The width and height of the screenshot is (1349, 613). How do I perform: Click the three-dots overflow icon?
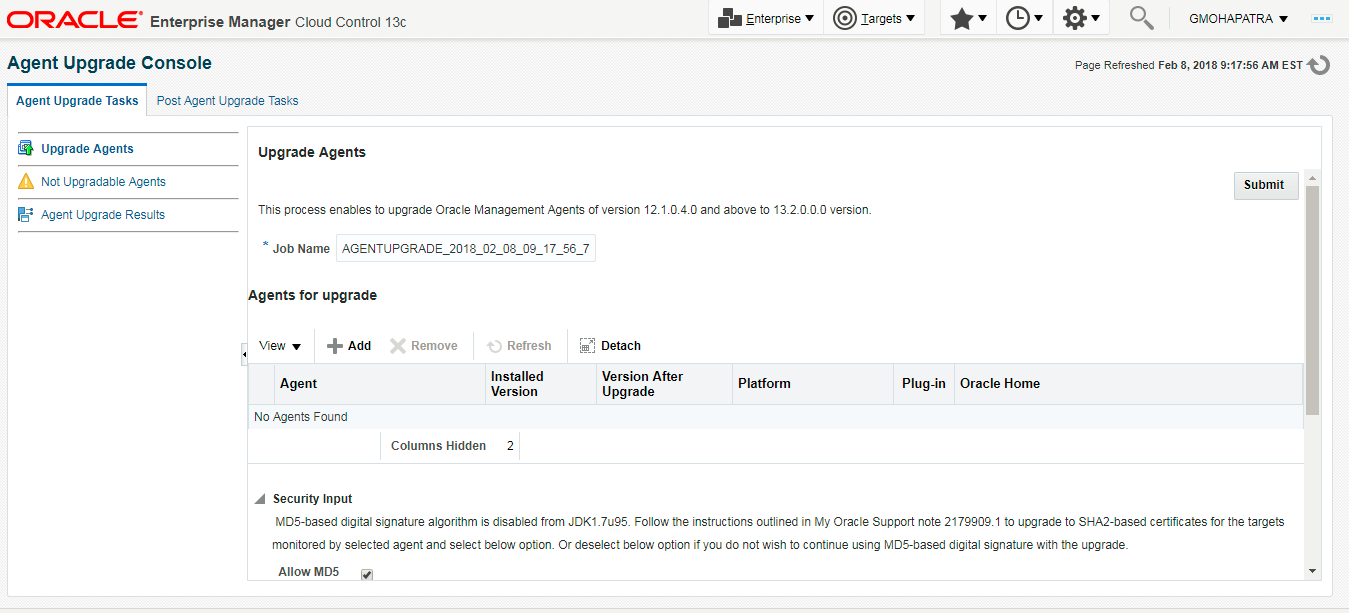click(x=1322, y=19)
